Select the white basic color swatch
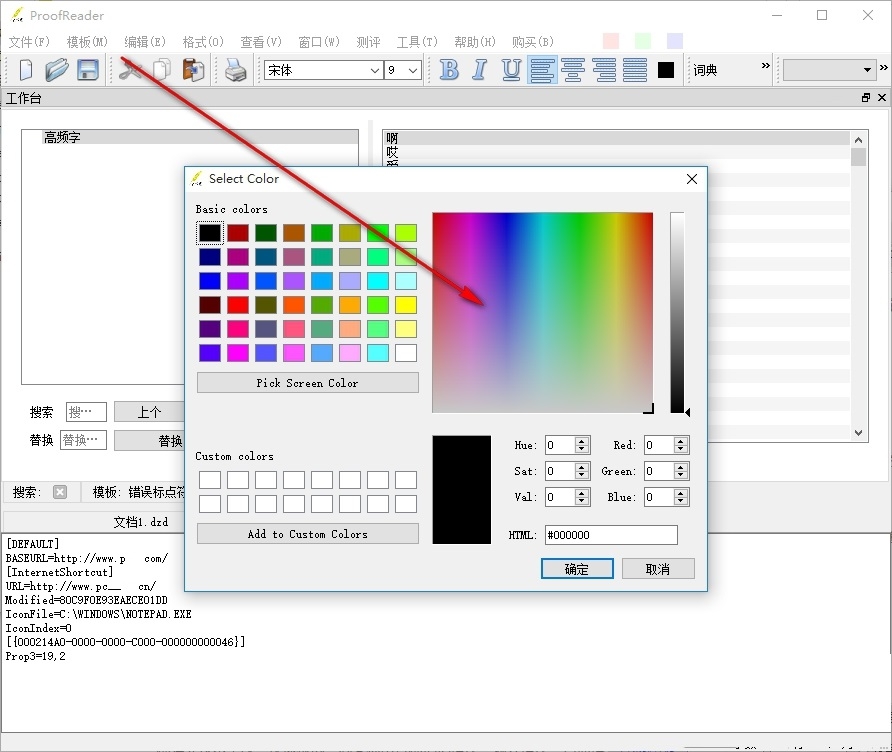 tap(405, 353)
